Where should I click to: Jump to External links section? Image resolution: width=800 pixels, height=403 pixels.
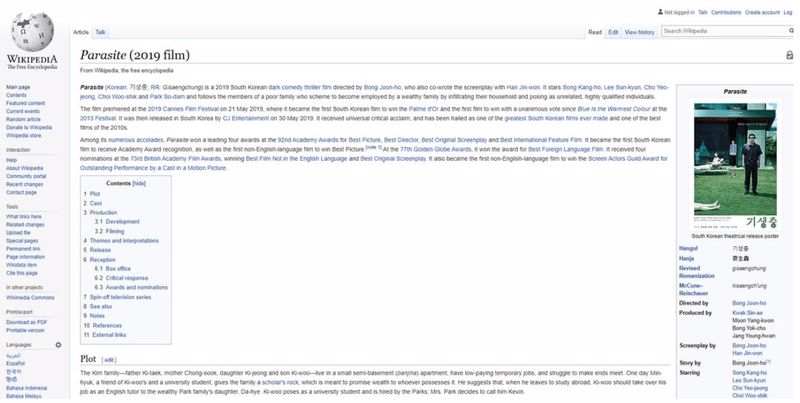click(x=109, y=335)
